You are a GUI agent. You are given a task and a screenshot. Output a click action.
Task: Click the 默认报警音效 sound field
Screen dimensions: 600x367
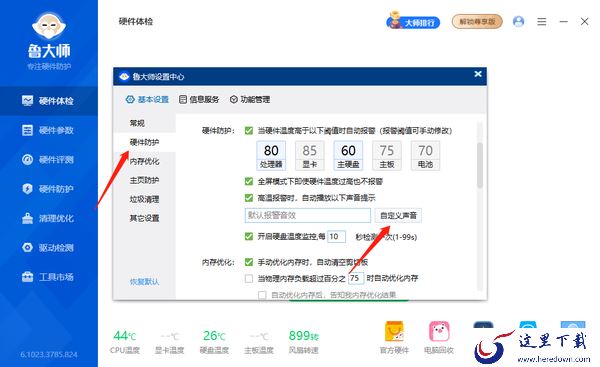pos(308,215)
